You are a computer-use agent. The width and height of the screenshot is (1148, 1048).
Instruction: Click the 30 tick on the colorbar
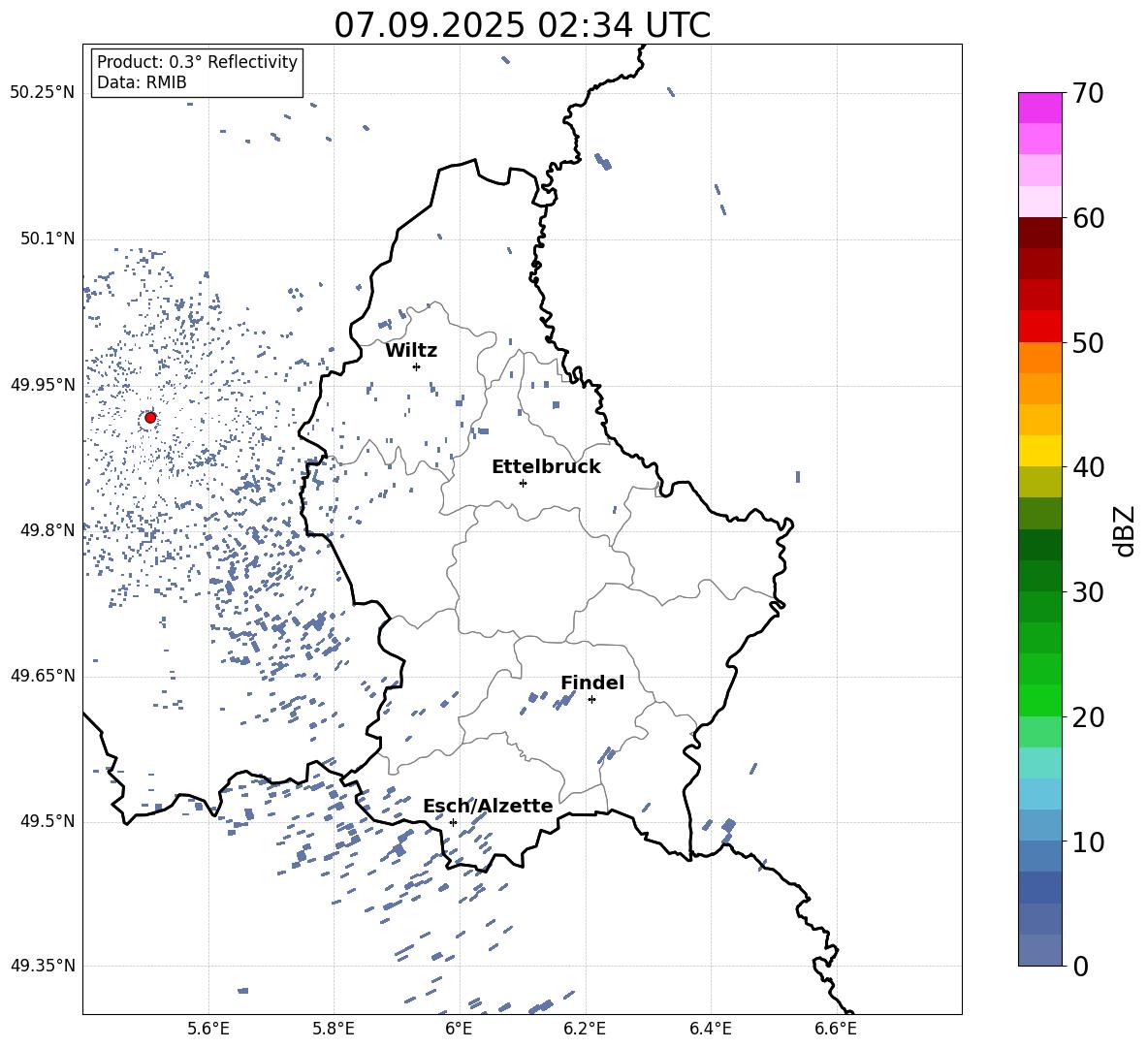(x=1088, y=592)
